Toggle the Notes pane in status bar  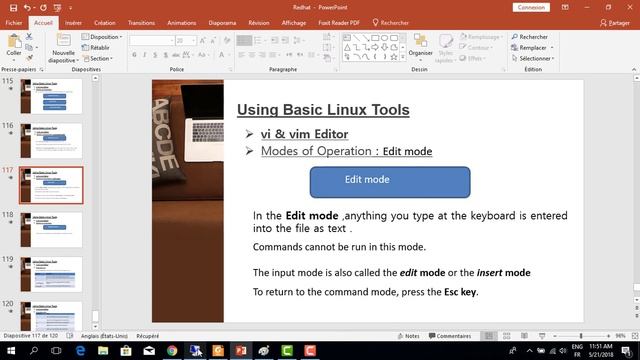(x=409, y=336)
